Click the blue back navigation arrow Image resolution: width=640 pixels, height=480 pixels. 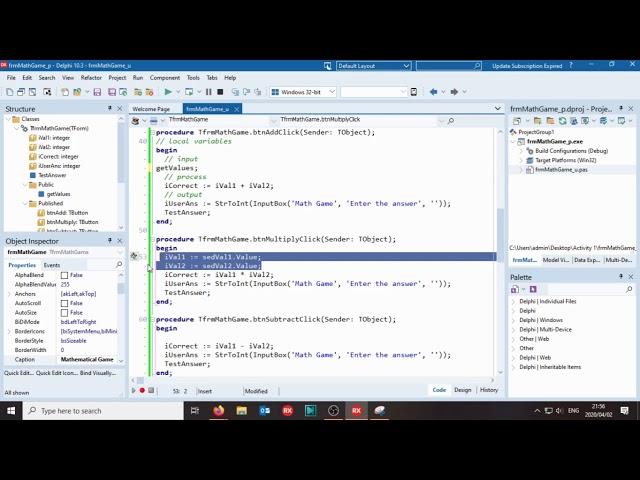[433, 92]
